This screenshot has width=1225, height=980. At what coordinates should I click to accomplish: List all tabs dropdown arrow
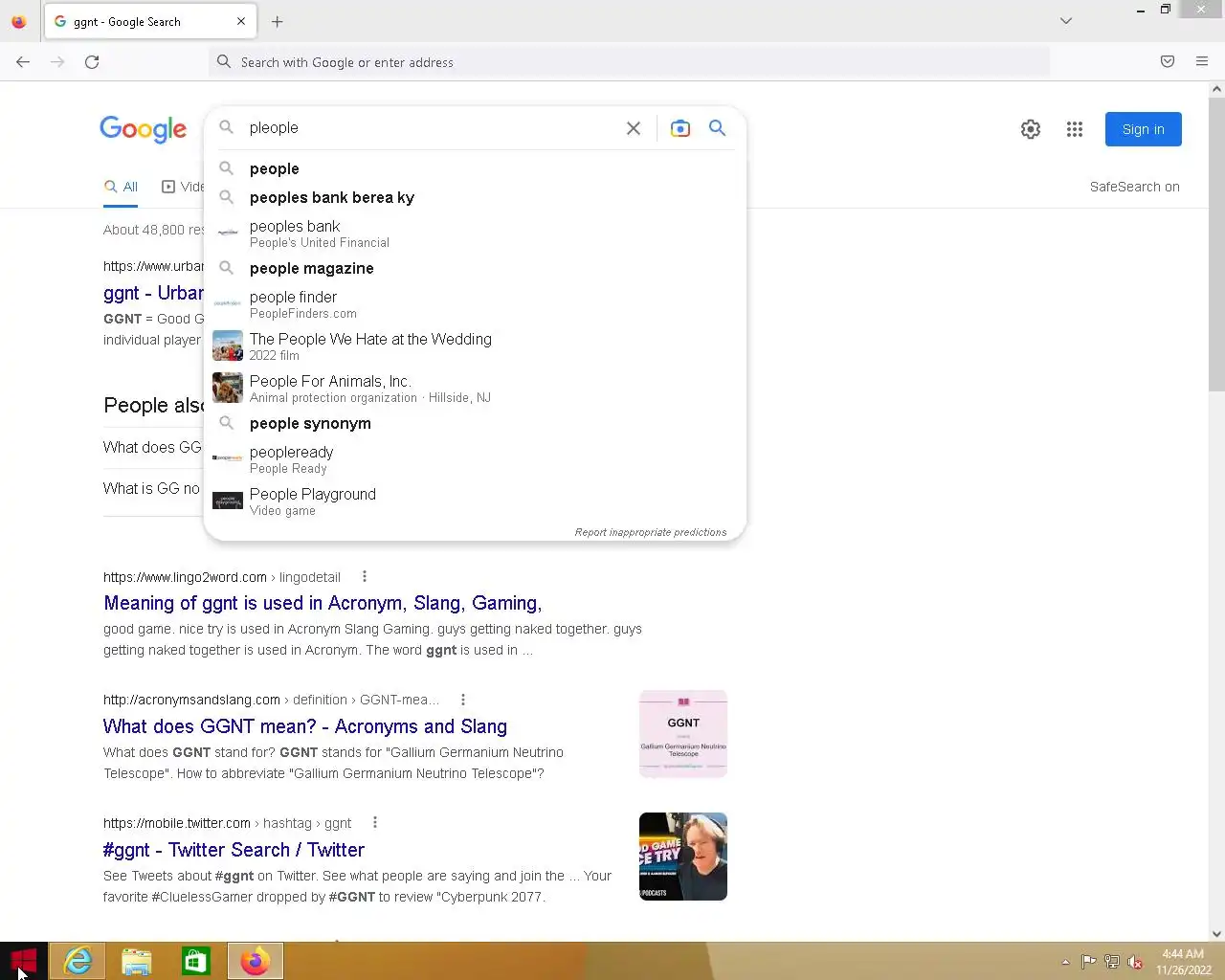[1066, 21]
